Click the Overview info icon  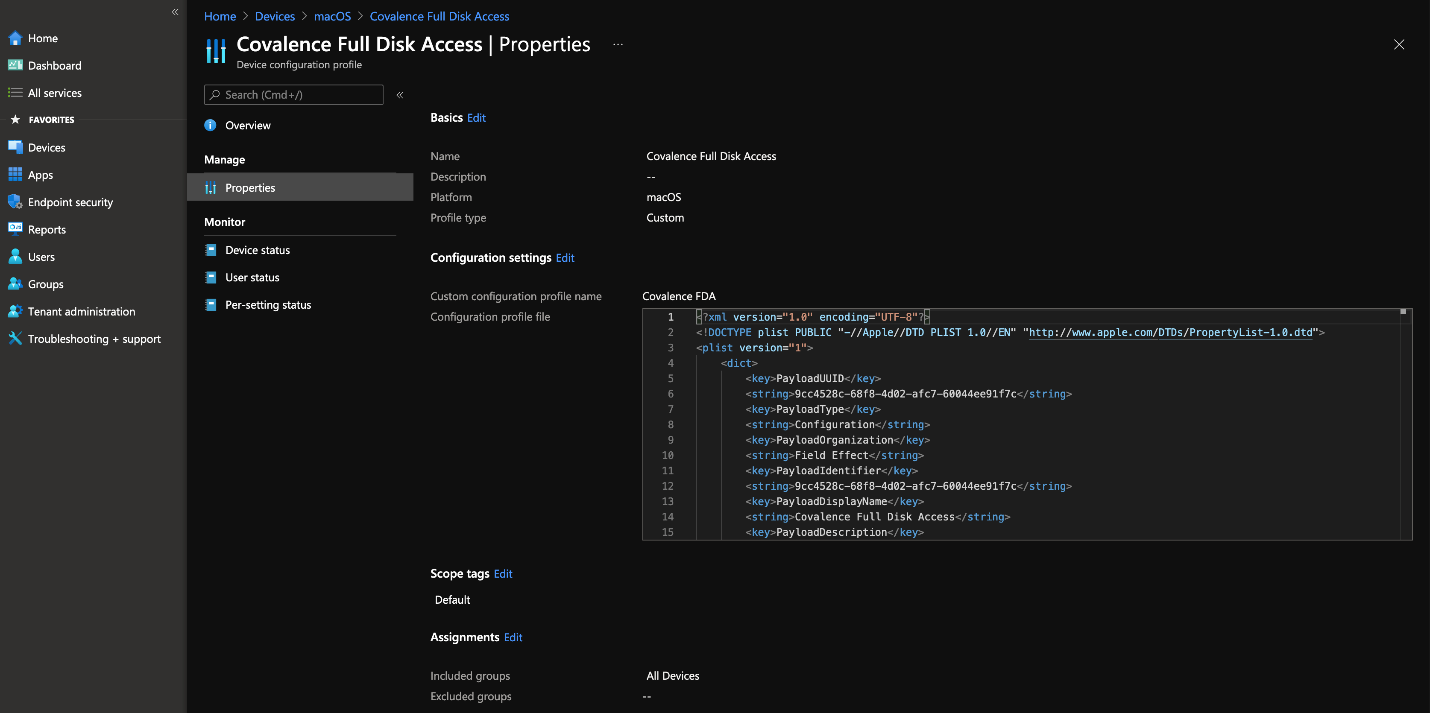[210, 125]
